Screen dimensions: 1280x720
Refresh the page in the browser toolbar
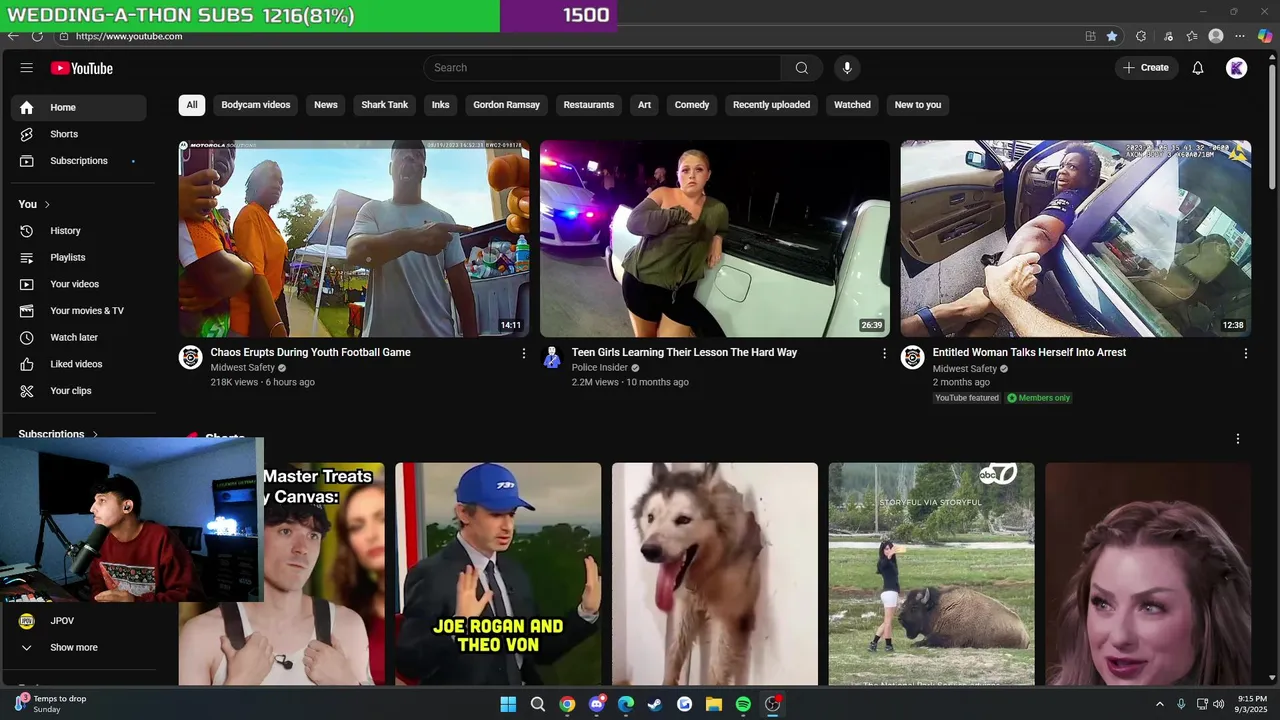37,36
